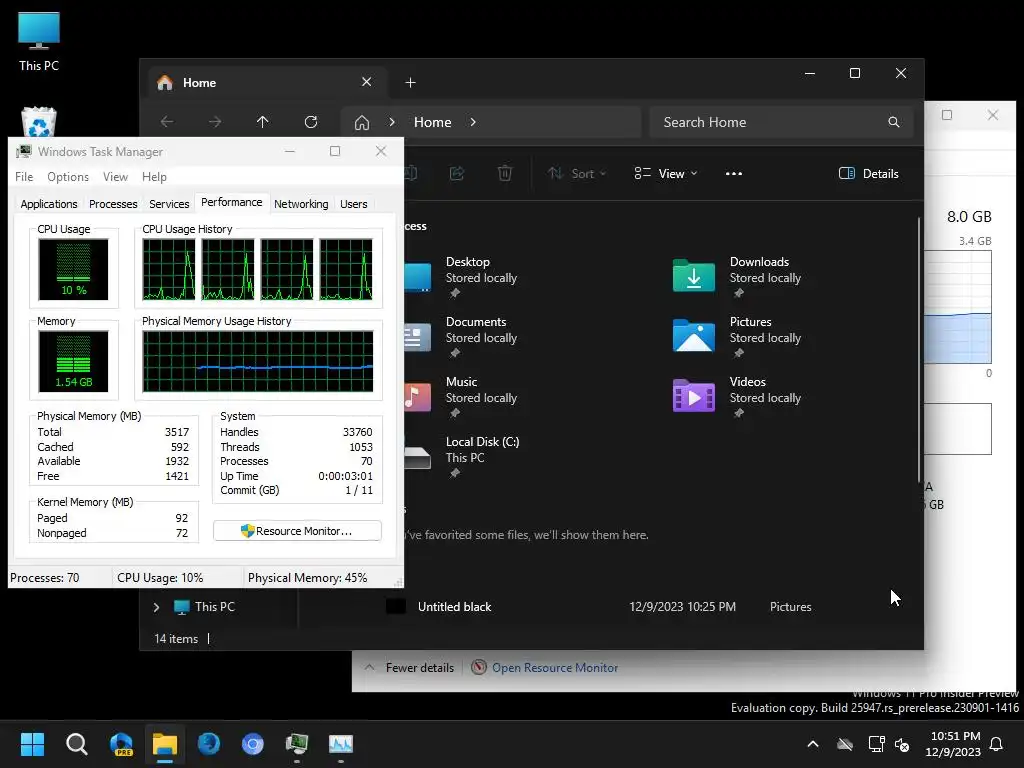Image resolution: width=1024 pixels, height=768 pixels.
Task: Select the Untitled black file
Action: pyautogui.click(x=455, y=607)
